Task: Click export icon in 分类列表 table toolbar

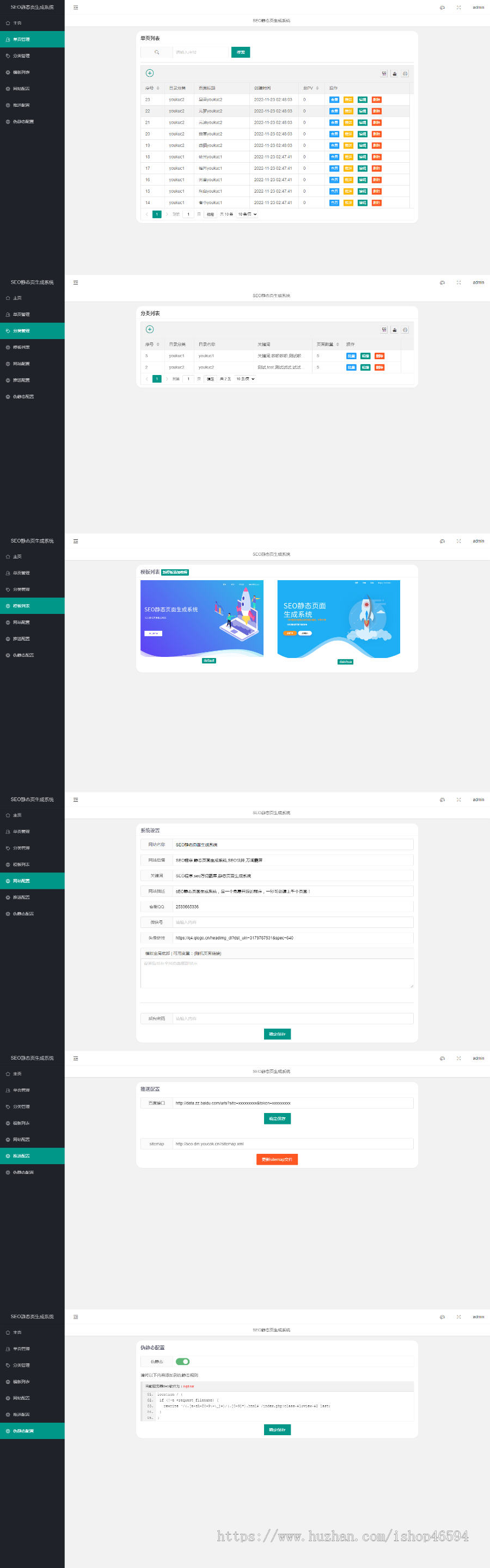Action: click(394, 330)
